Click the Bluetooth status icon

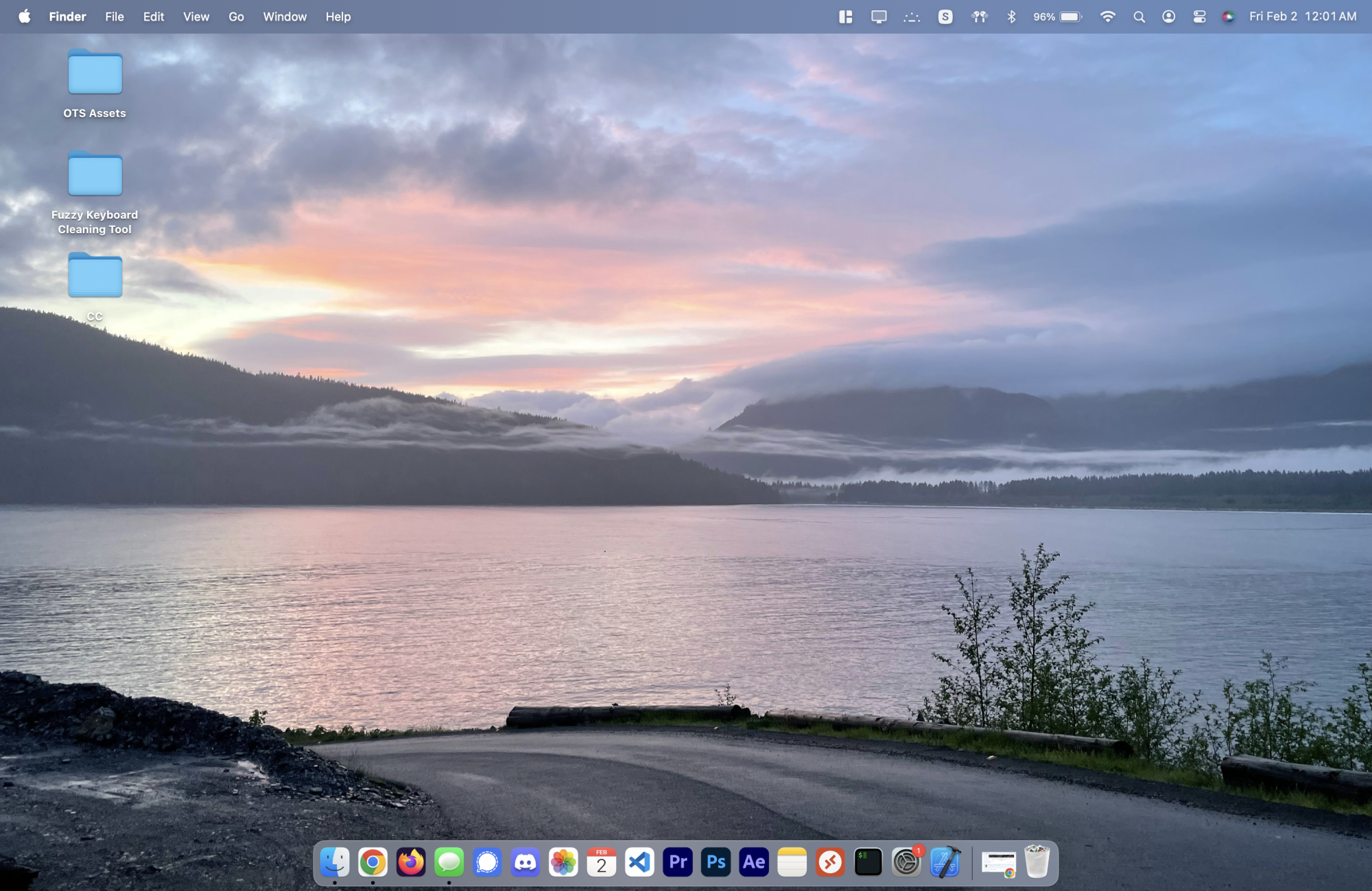pyautogui.click(x=1011, y=16)
